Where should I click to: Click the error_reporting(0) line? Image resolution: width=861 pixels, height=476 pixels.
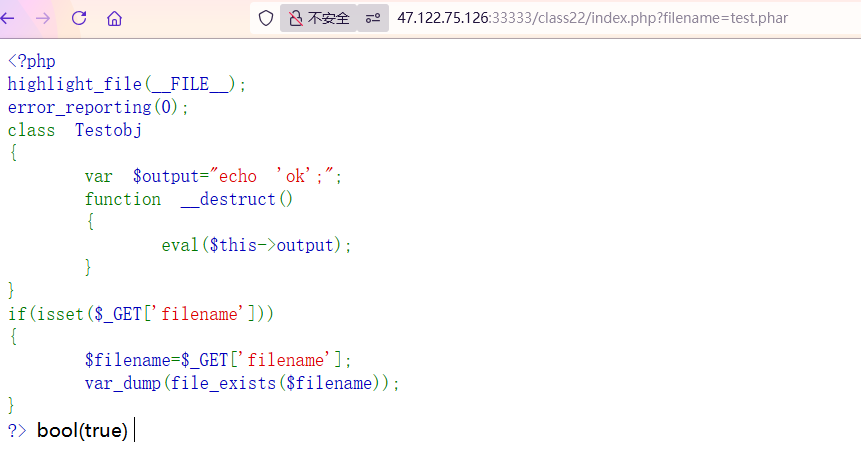pos(98,107)
